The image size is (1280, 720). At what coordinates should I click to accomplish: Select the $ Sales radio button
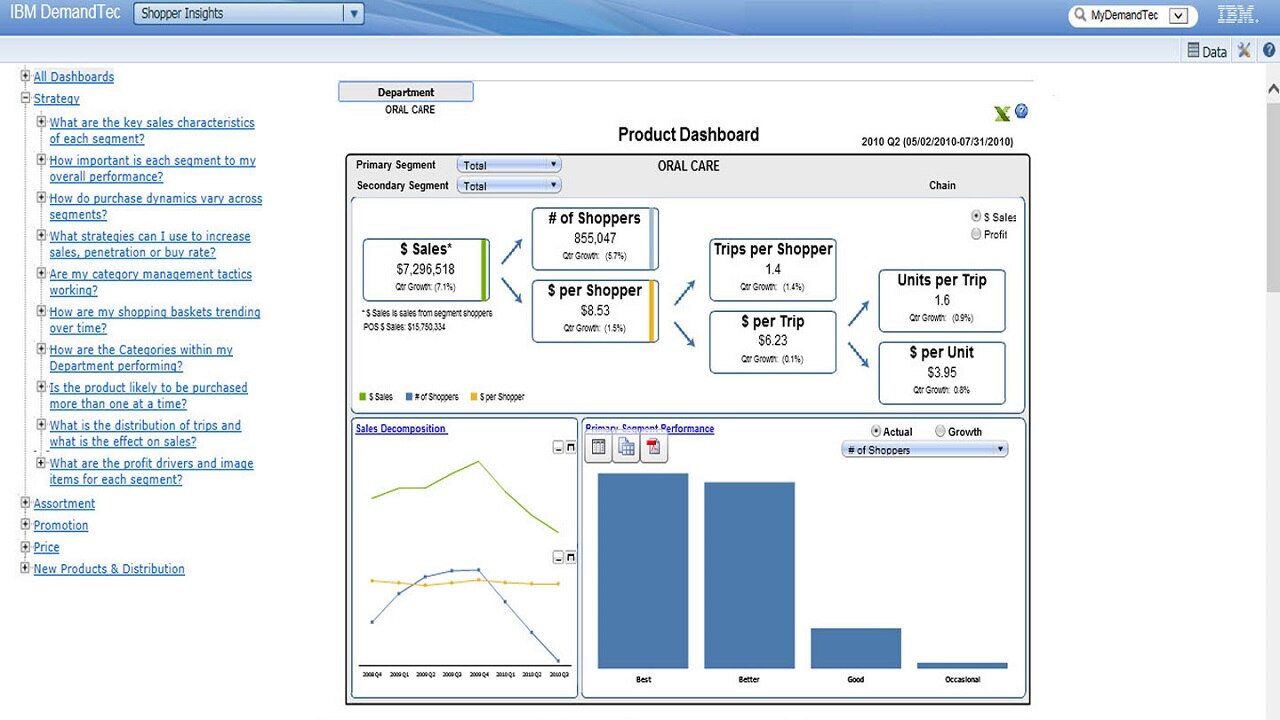click(x=976, y=217)
